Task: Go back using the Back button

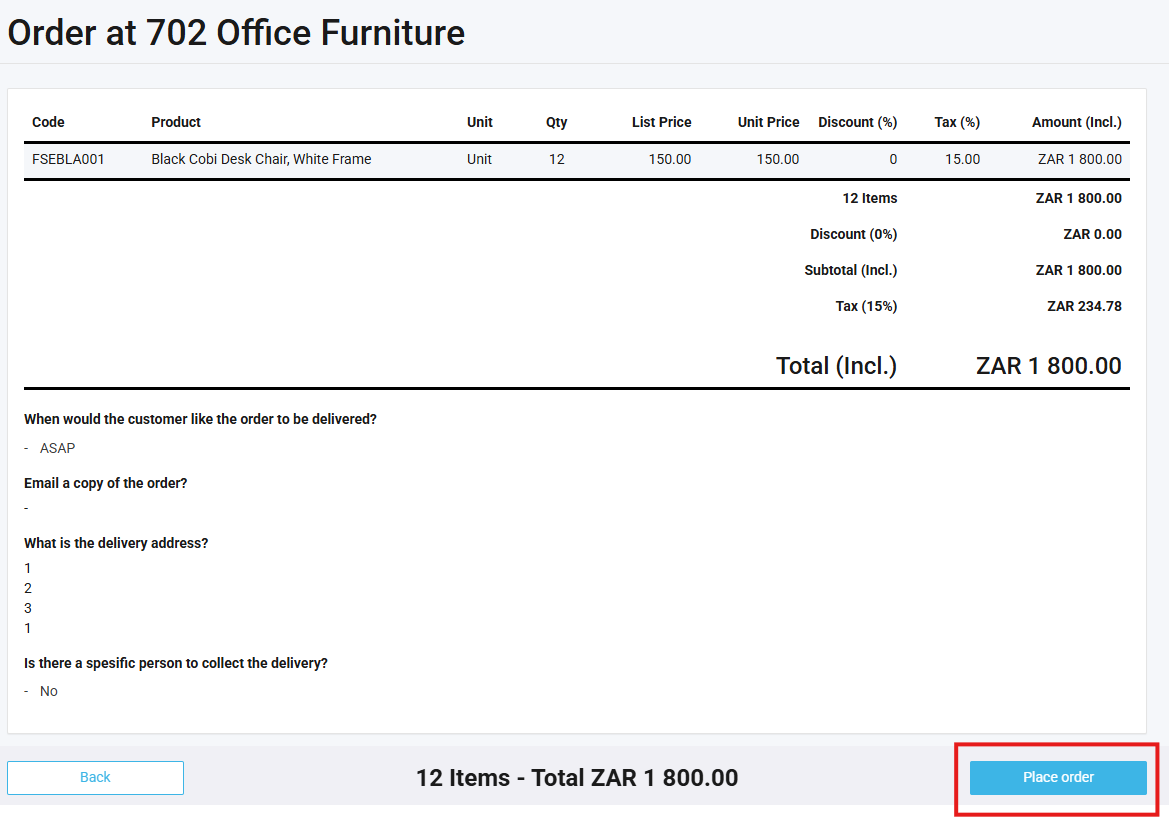Action: 95,777
